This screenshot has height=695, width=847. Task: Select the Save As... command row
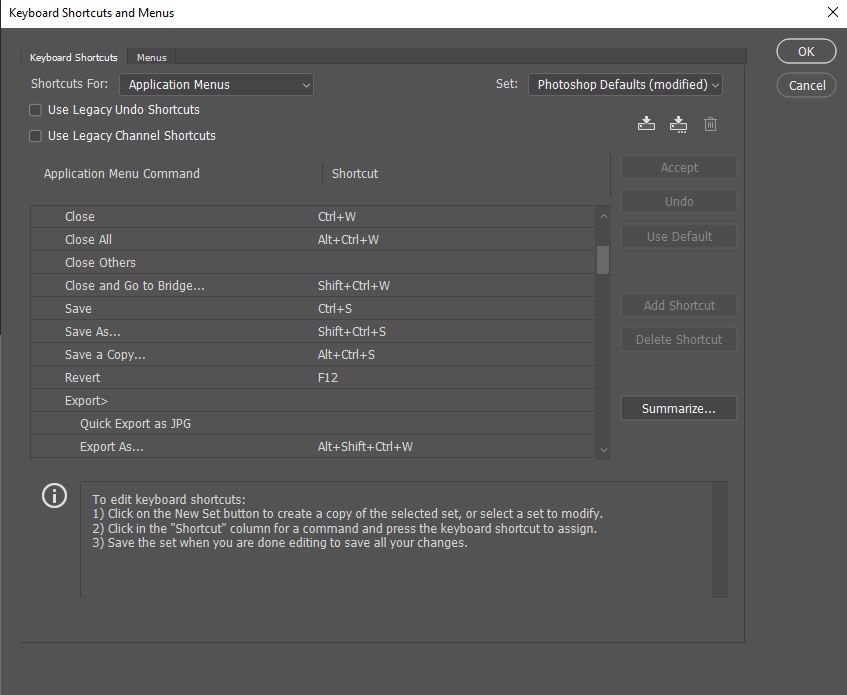tap(312, 332)
